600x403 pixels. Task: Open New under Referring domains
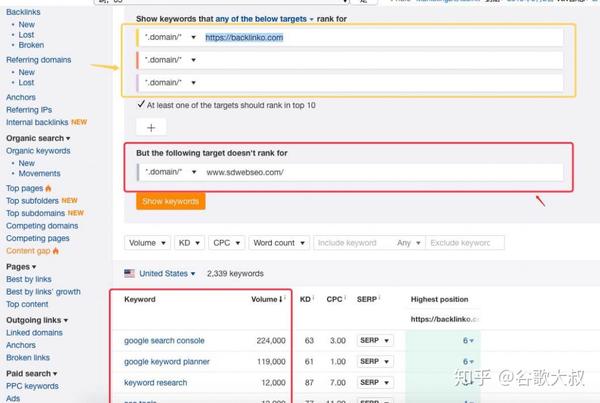click(x=26, y=72)
